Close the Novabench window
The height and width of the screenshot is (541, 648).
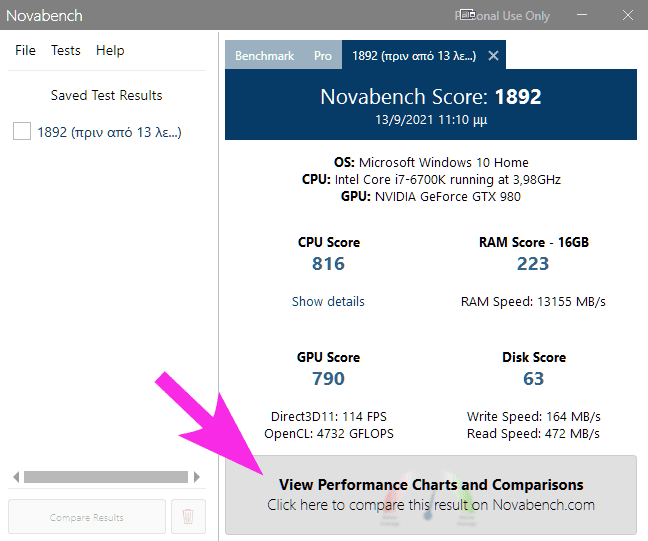click(x=628, y=15)
